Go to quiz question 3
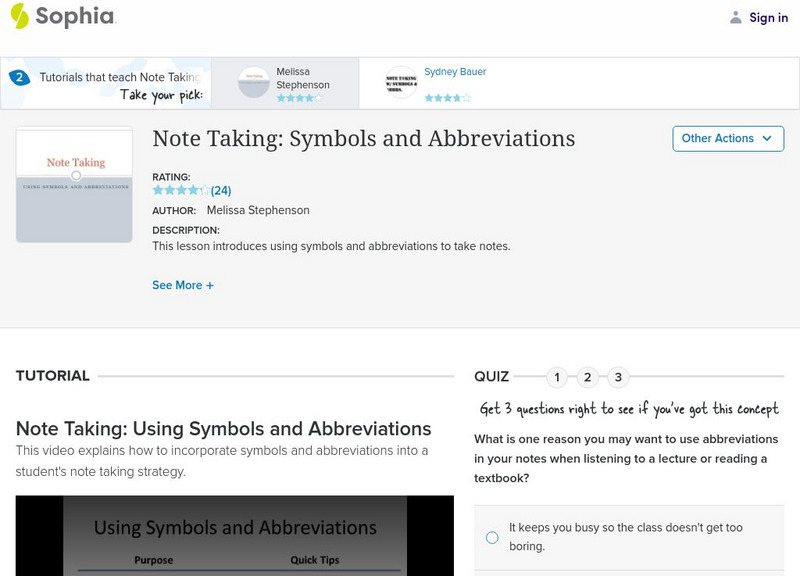Viewport: 800px width, 576px height. [x=618, y=377]
